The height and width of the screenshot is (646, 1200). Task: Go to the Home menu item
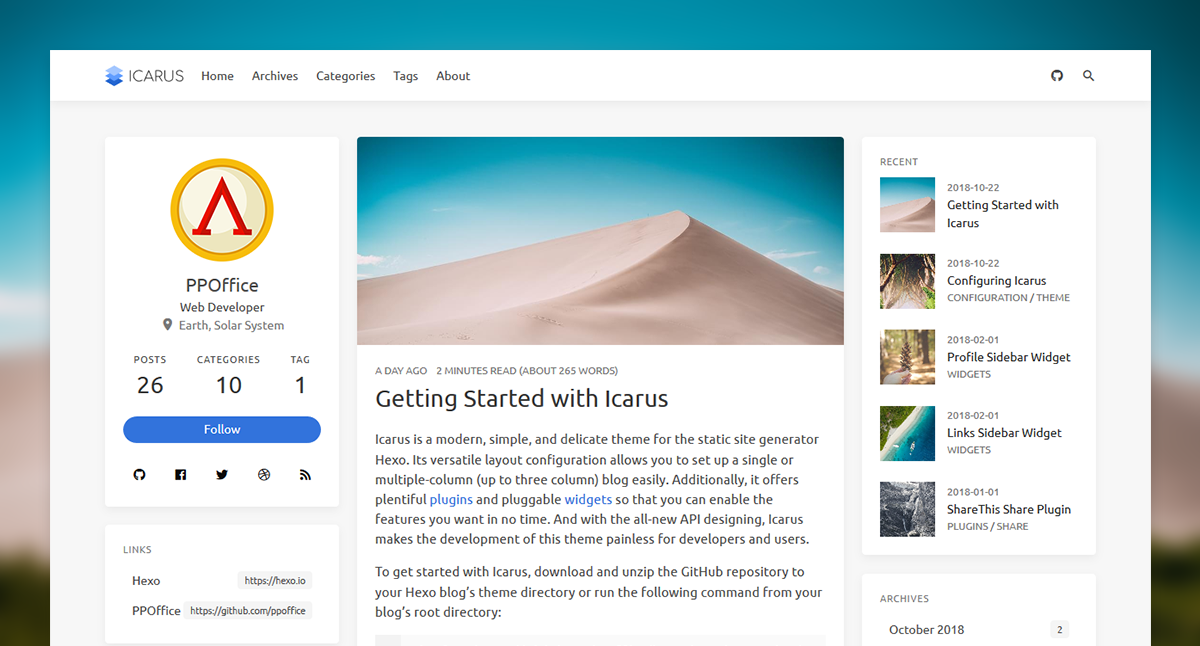[x=217, y=76]
